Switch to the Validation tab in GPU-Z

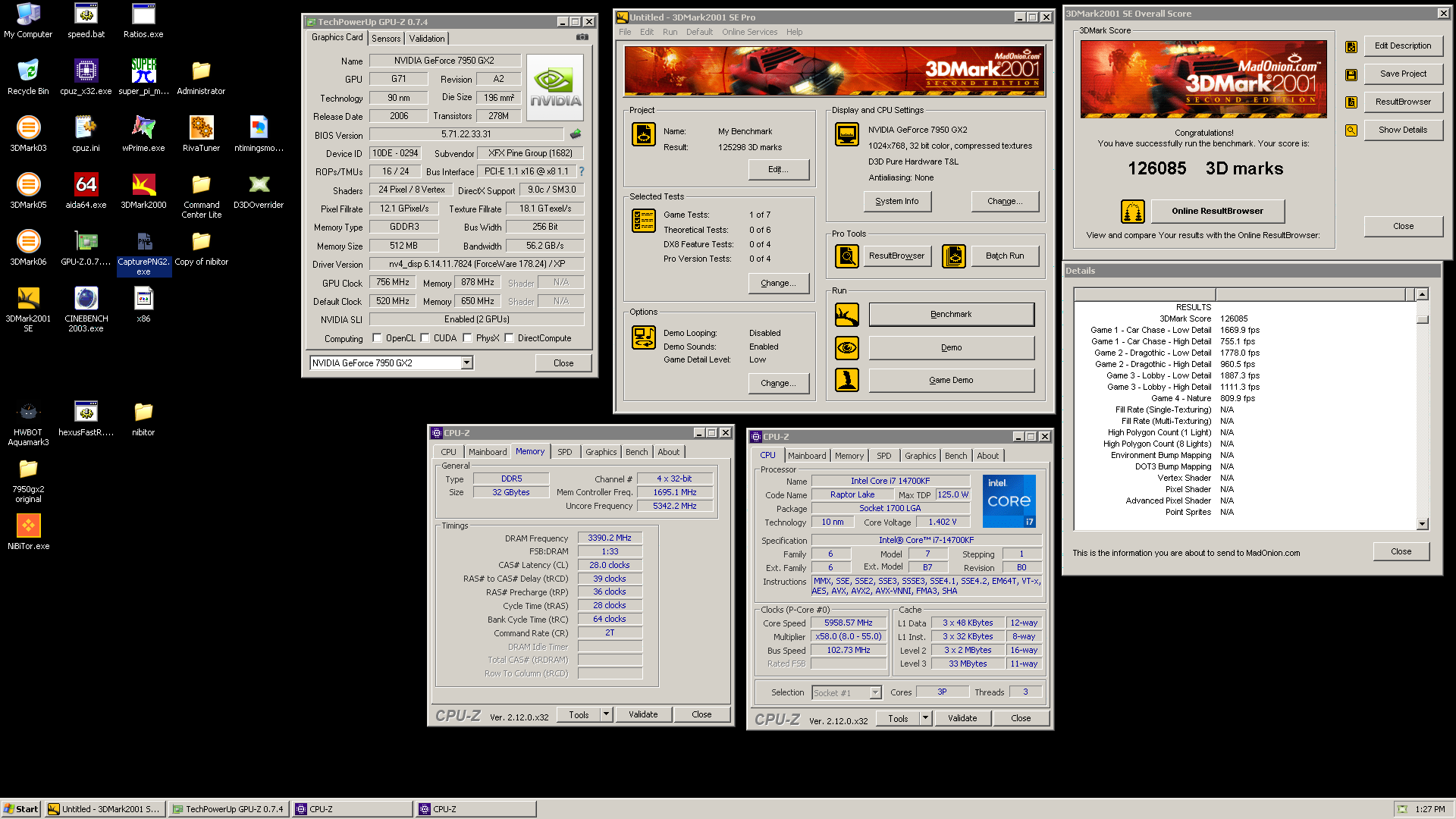[x=427, y=39]
